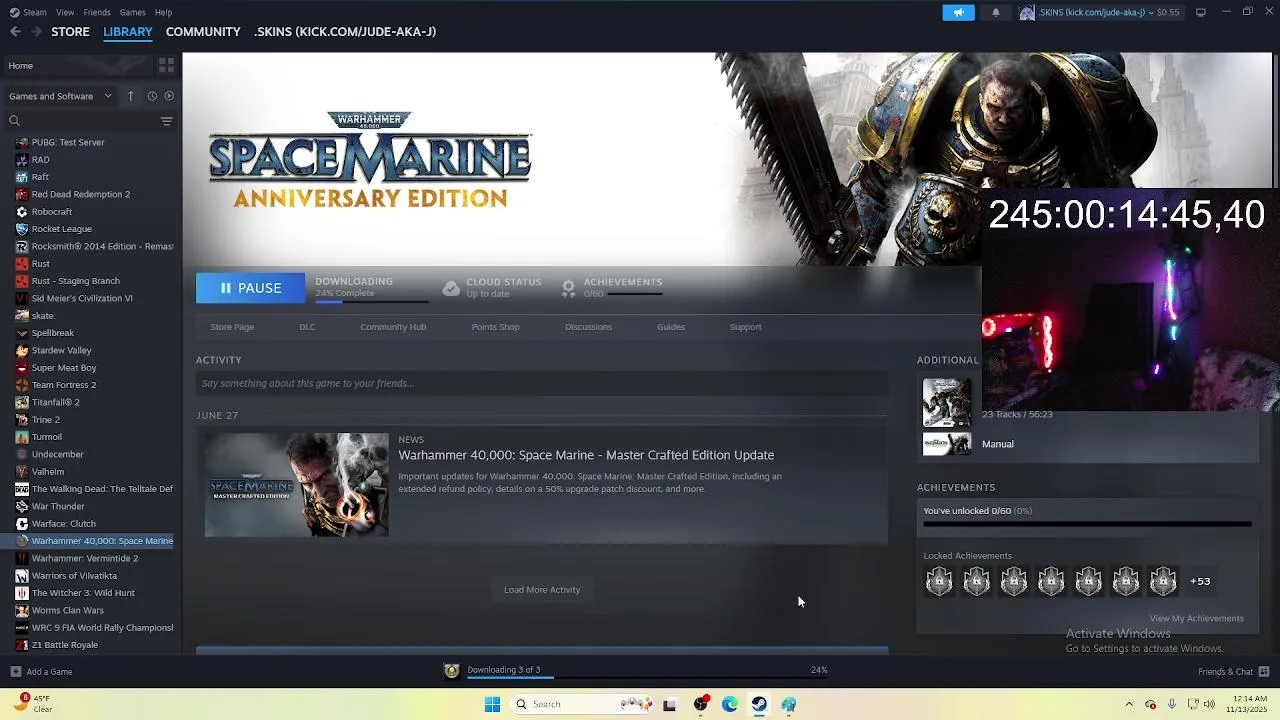Open the Points Shop link
The width and height of the screenshot is (1280, 720).
(495, 327)
